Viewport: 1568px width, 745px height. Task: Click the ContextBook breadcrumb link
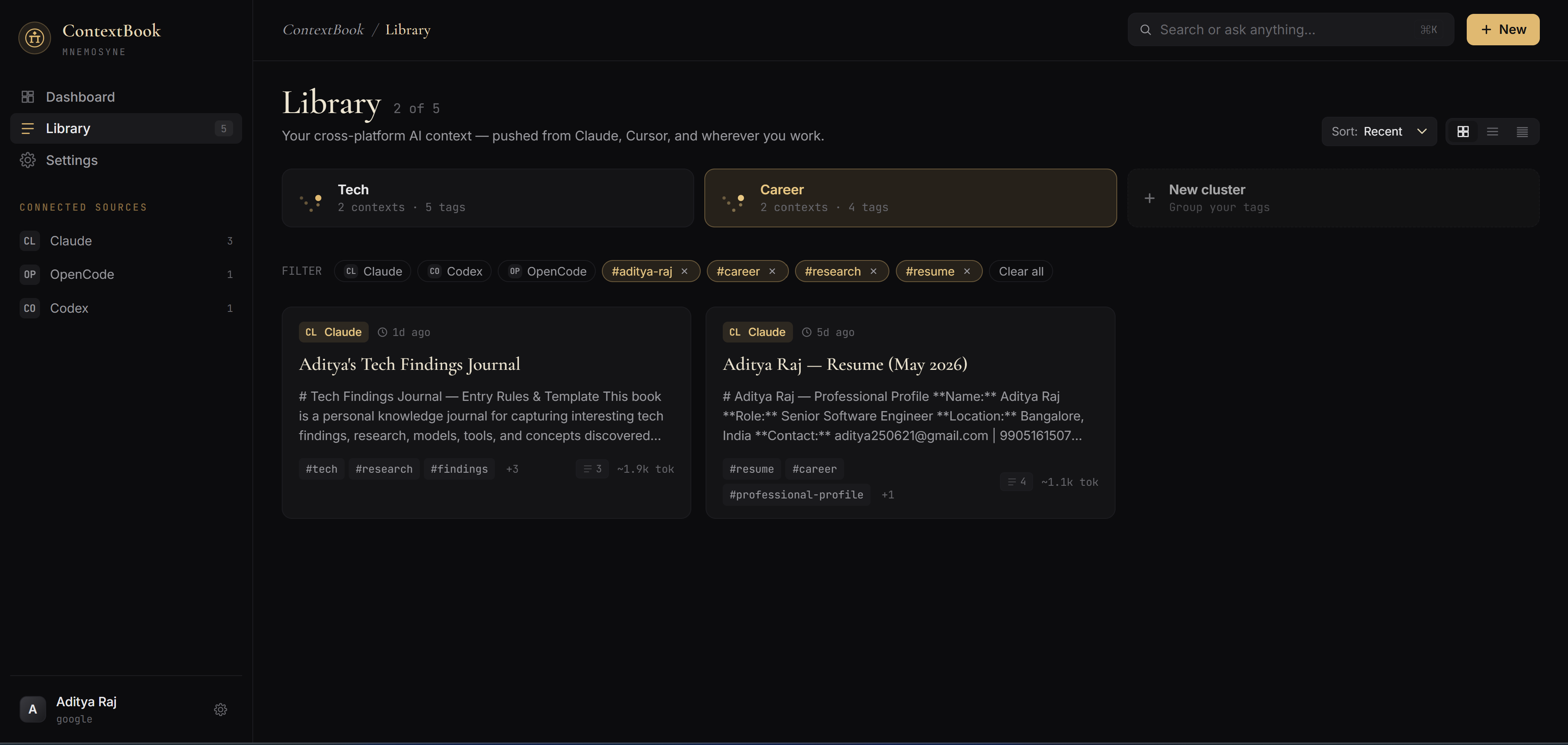point(323,30)
